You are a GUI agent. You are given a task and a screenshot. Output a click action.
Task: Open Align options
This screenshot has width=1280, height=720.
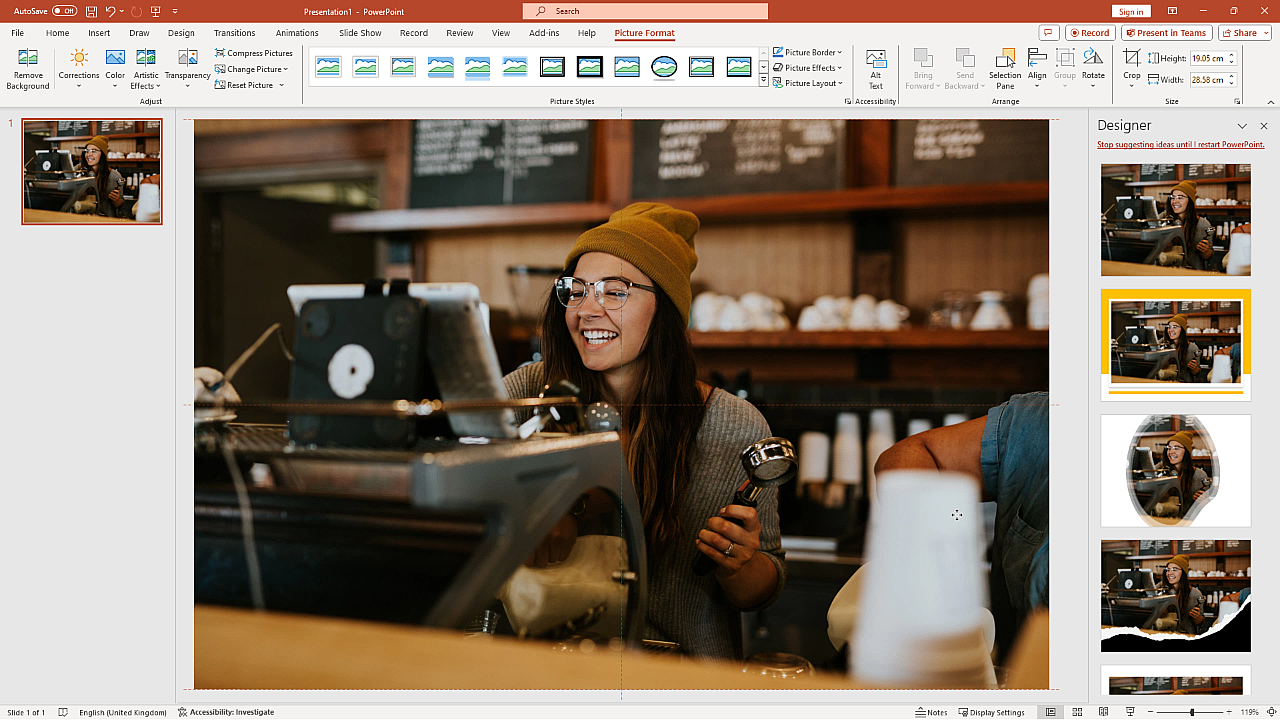click(1037, 69)
